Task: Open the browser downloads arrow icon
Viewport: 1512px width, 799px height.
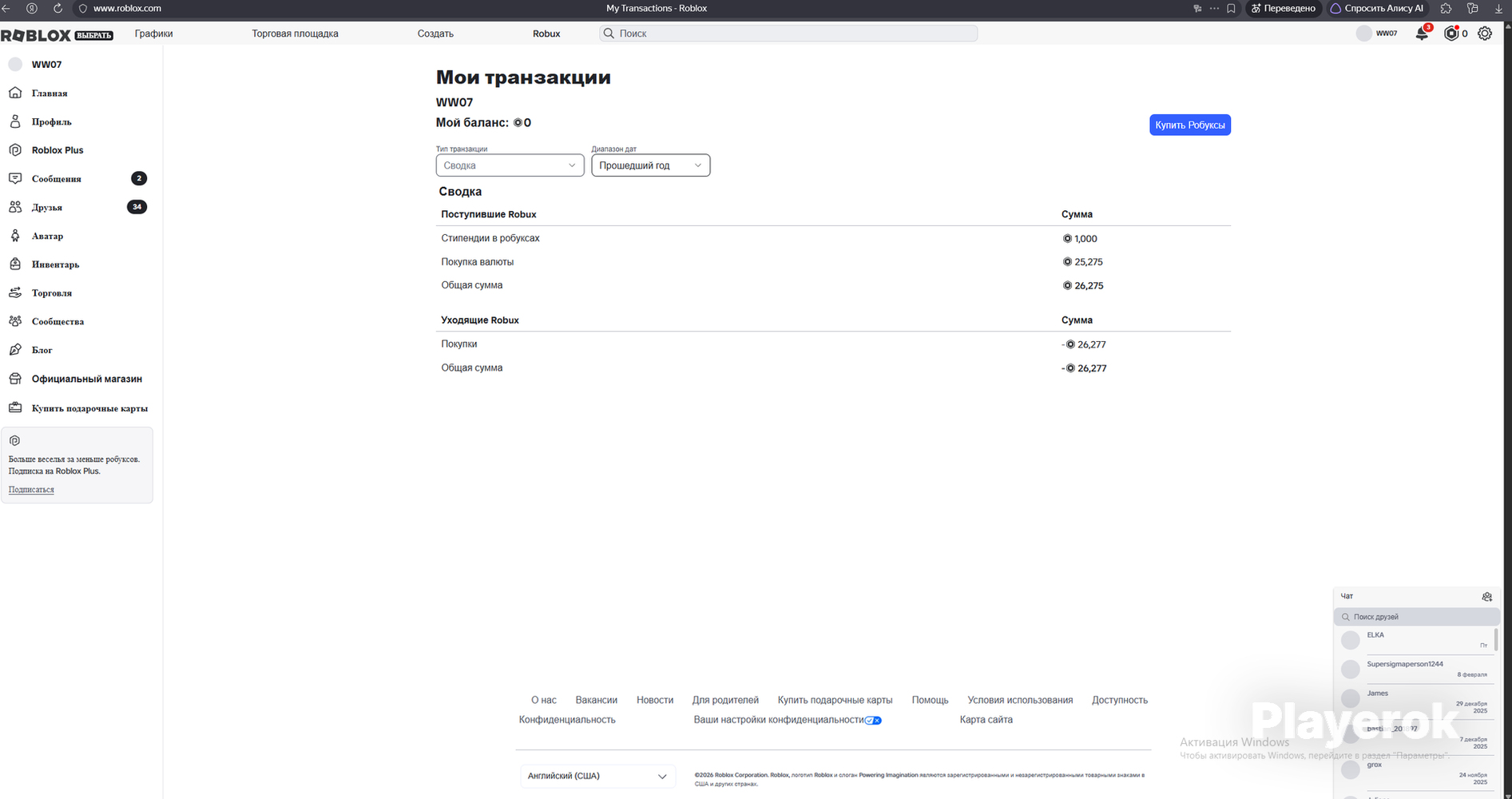Action: (x=1499, y=8)
